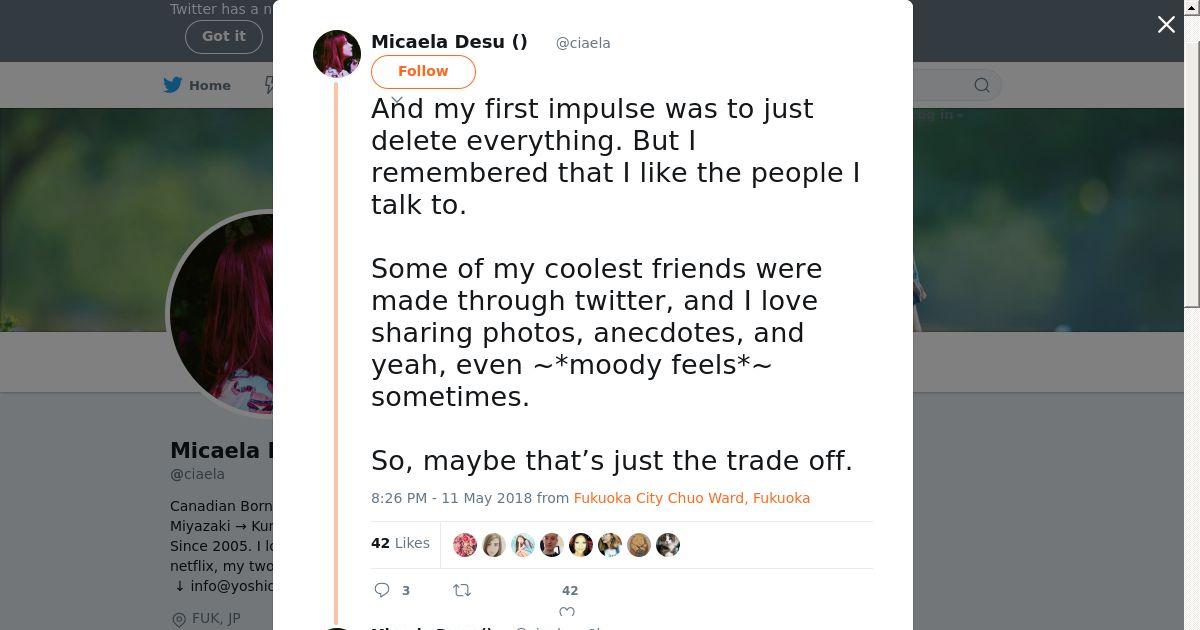This screenshot has width=1200, height=630.
Task: Like the tweet with the heart icon
Action: point(567,612)
